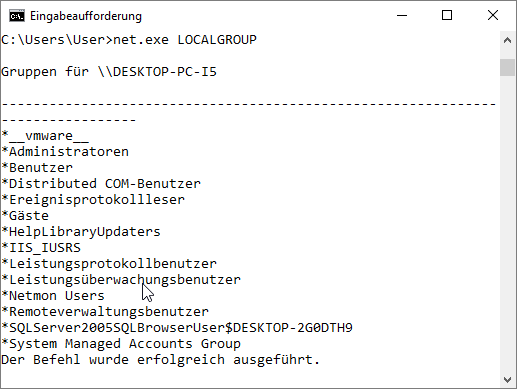This screenshot has height=389, width=517.
Task: Click the *Gäste group line
Action: [x=25, y=216]
